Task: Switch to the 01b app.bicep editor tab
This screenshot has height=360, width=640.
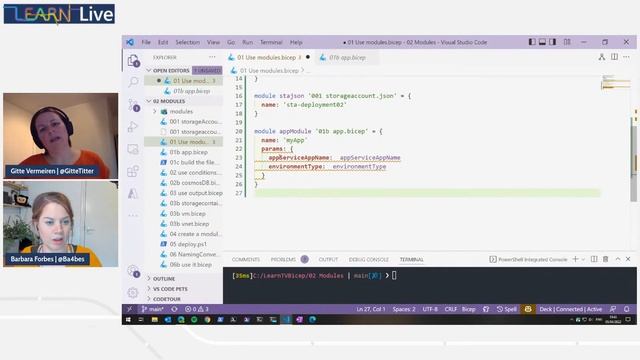Action: click(347, 58)
